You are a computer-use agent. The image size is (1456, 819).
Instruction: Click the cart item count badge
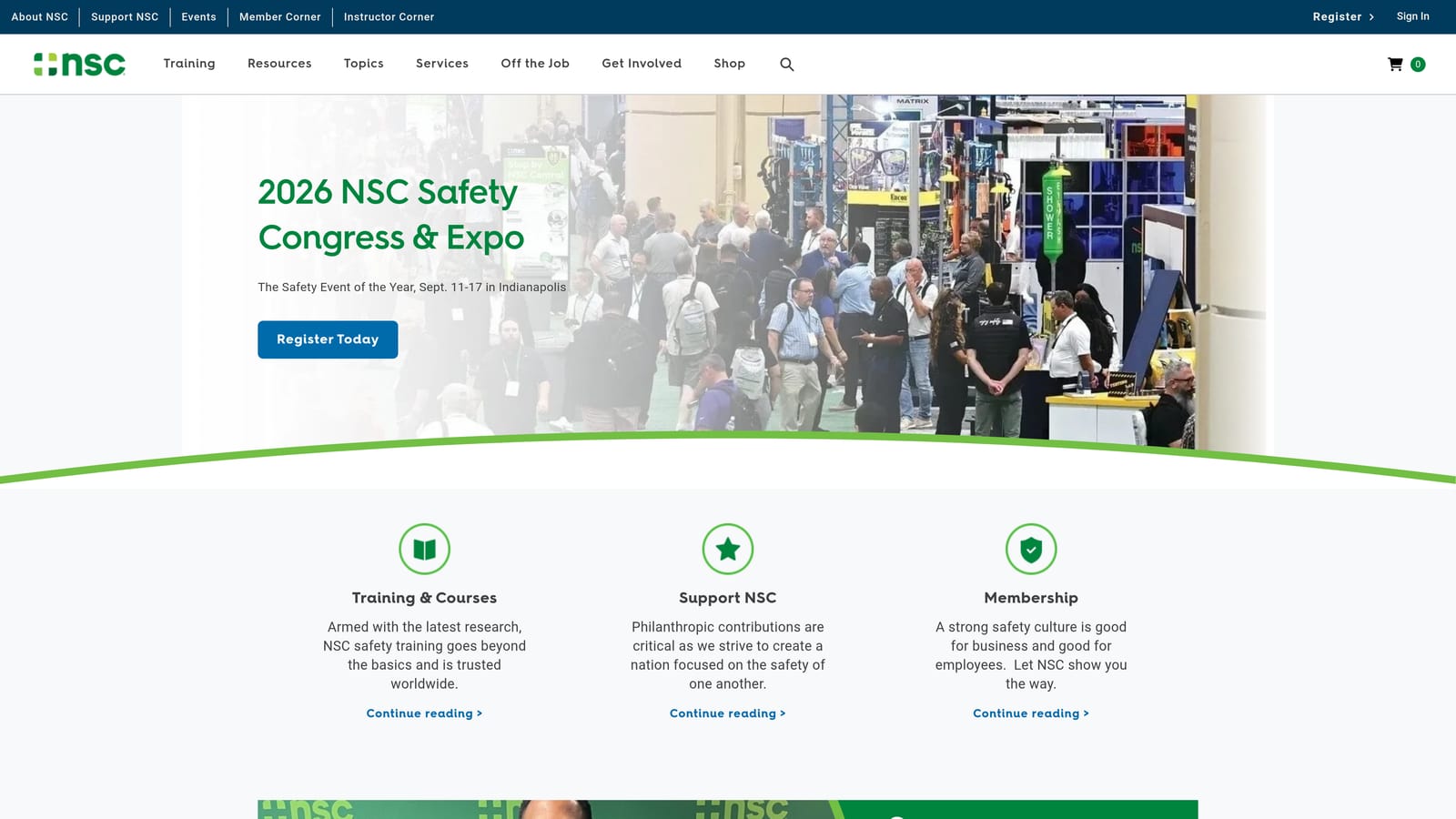[x=1418, y=64]
